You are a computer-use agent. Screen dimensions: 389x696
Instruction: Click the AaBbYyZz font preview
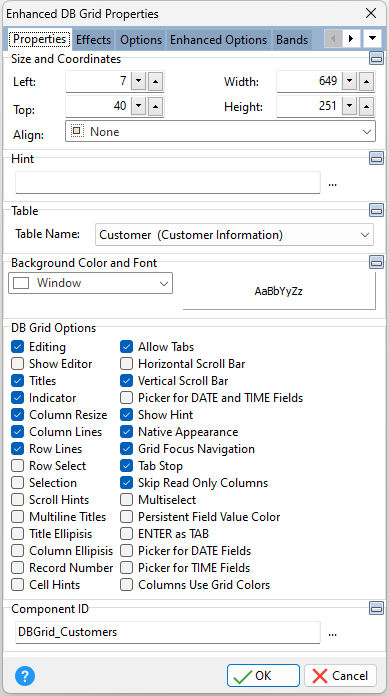(279, 292)
